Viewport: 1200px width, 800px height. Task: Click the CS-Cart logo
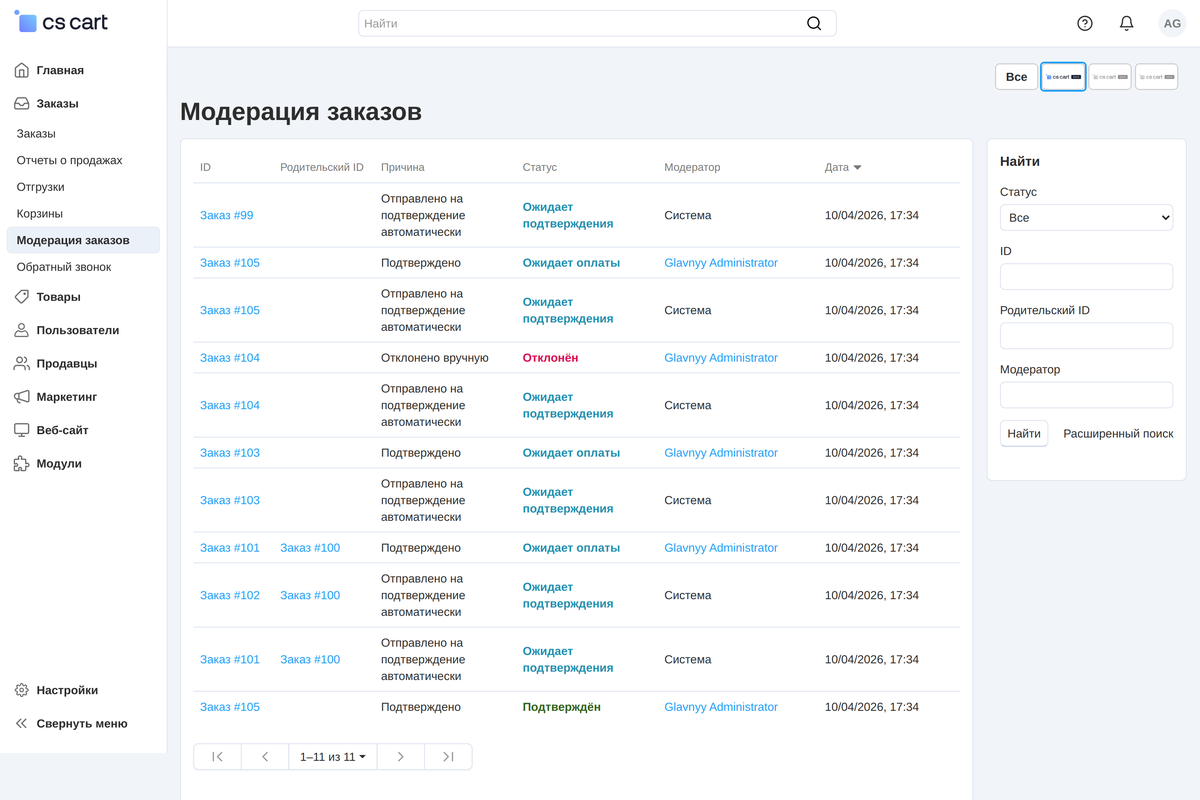point(61,22)
